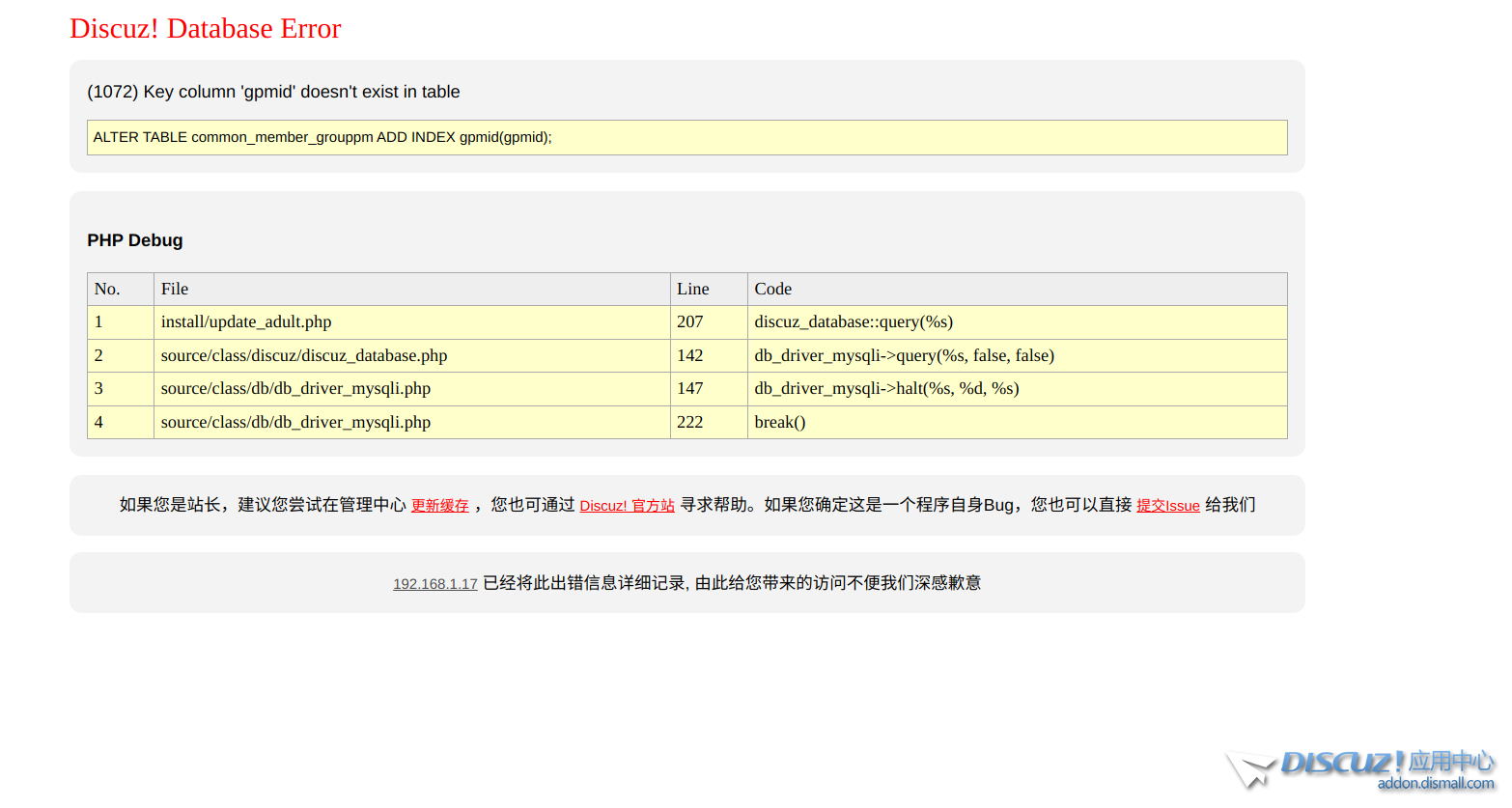Click the Line column header

coord(692,289)
